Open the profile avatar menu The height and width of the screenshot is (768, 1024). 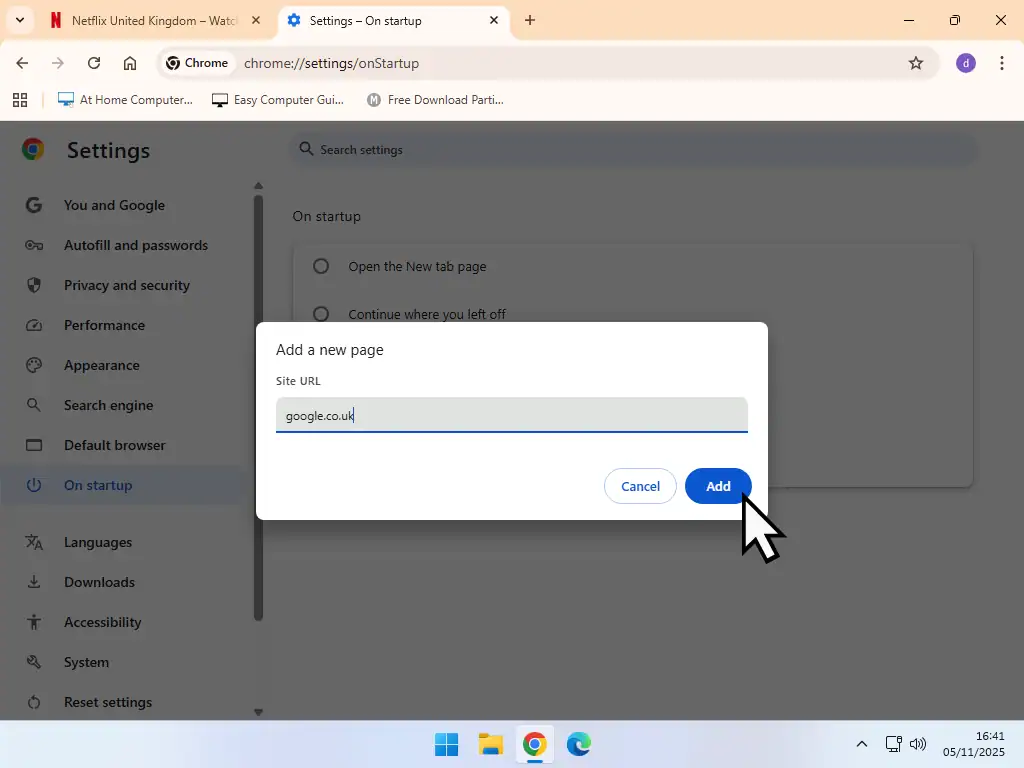click(965, 62)
